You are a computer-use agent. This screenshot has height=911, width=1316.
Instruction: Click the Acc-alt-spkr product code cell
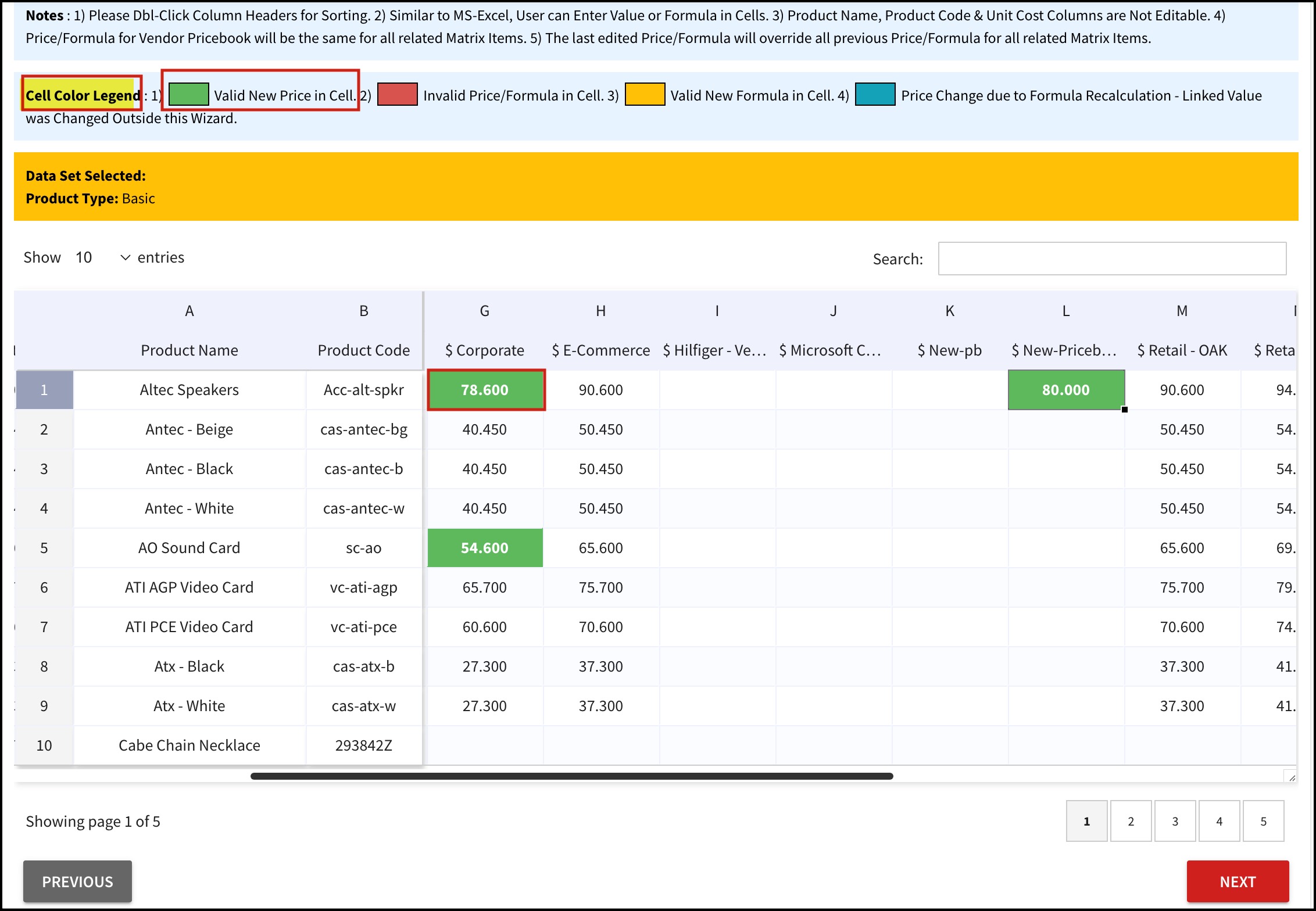[364, 390]
